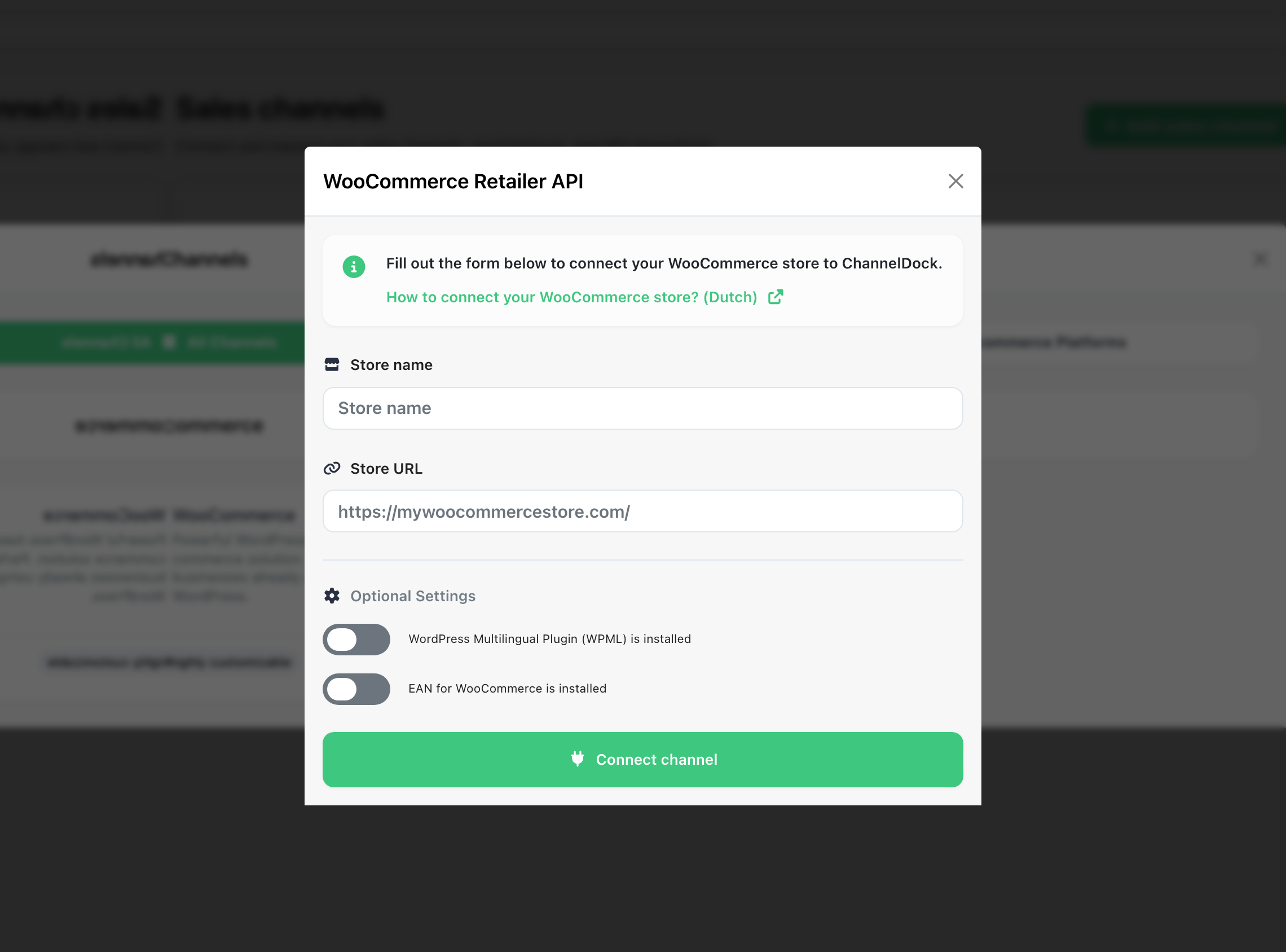
Task: Focus the Store name input field
Action: 642,408
